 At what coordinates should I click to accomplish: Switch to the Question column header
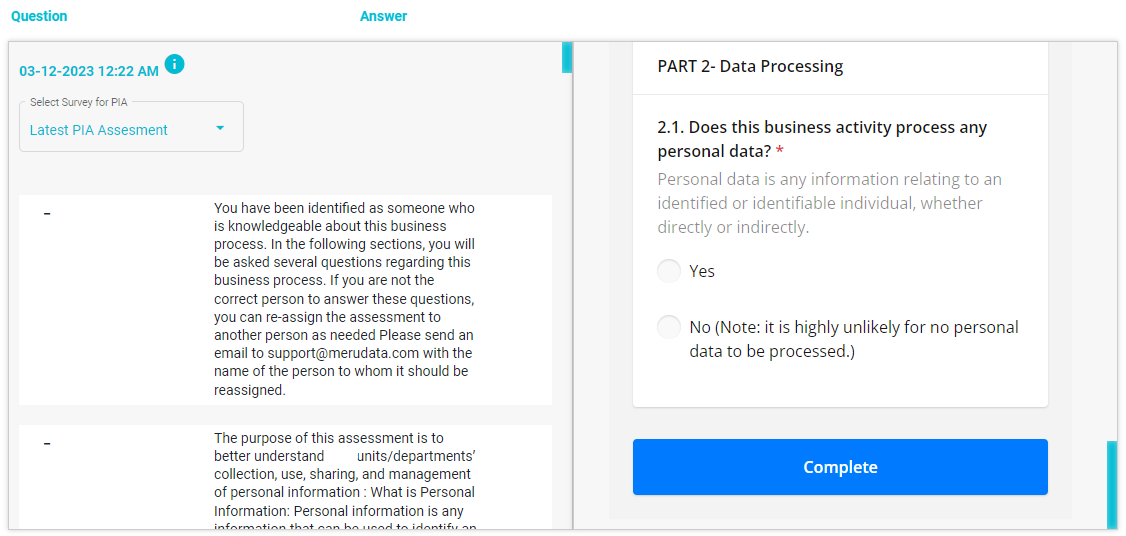pyautogui.click(x=39, y=16)
